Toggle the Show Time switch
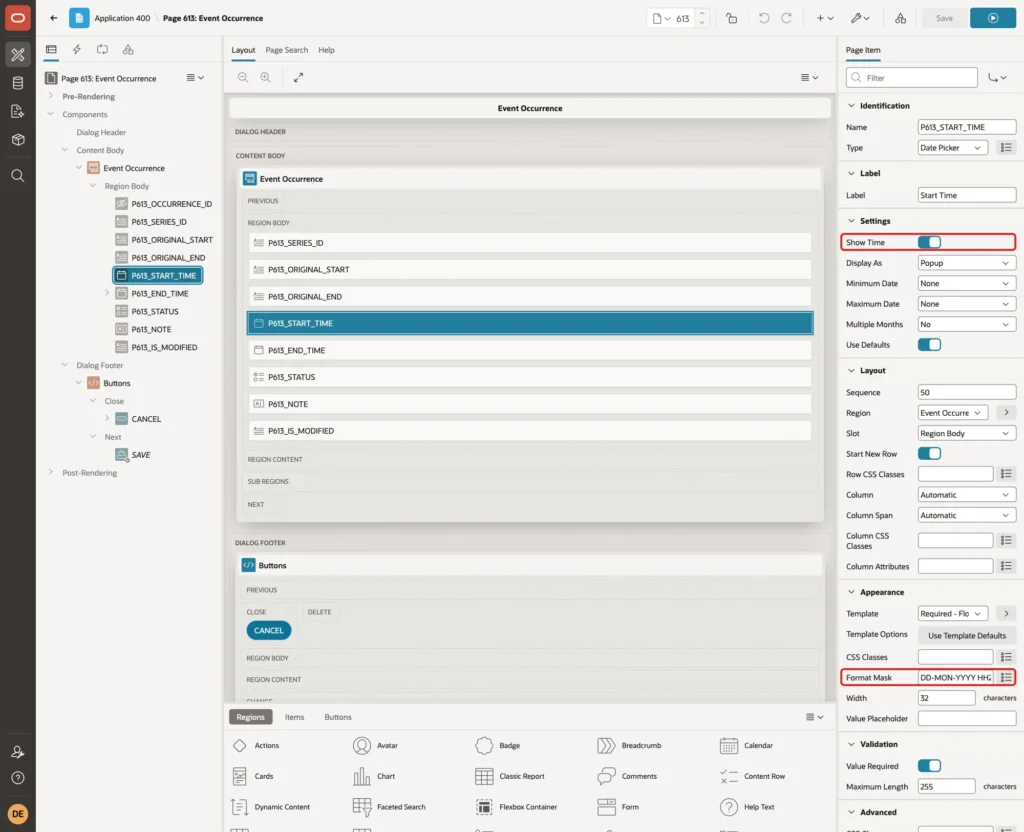 click(929, 242)
